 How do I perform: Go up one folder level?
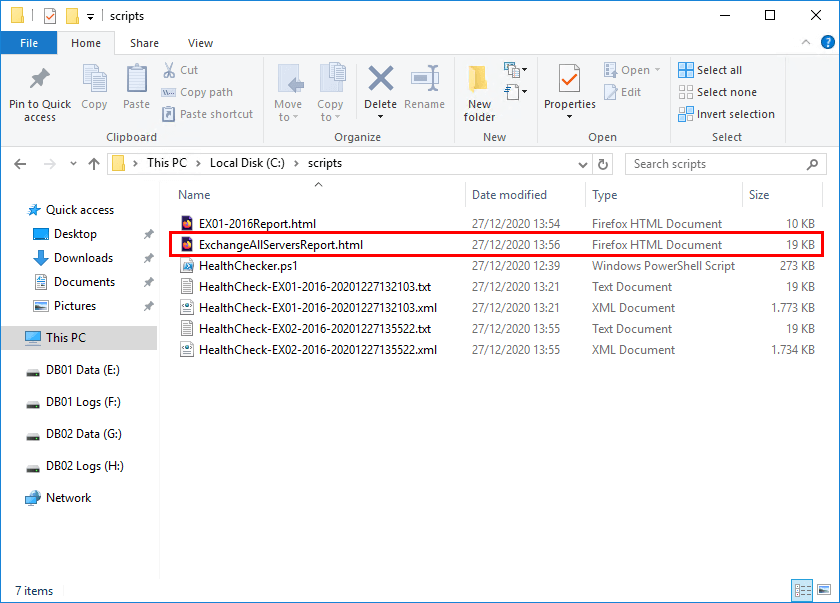click(94, 164)
